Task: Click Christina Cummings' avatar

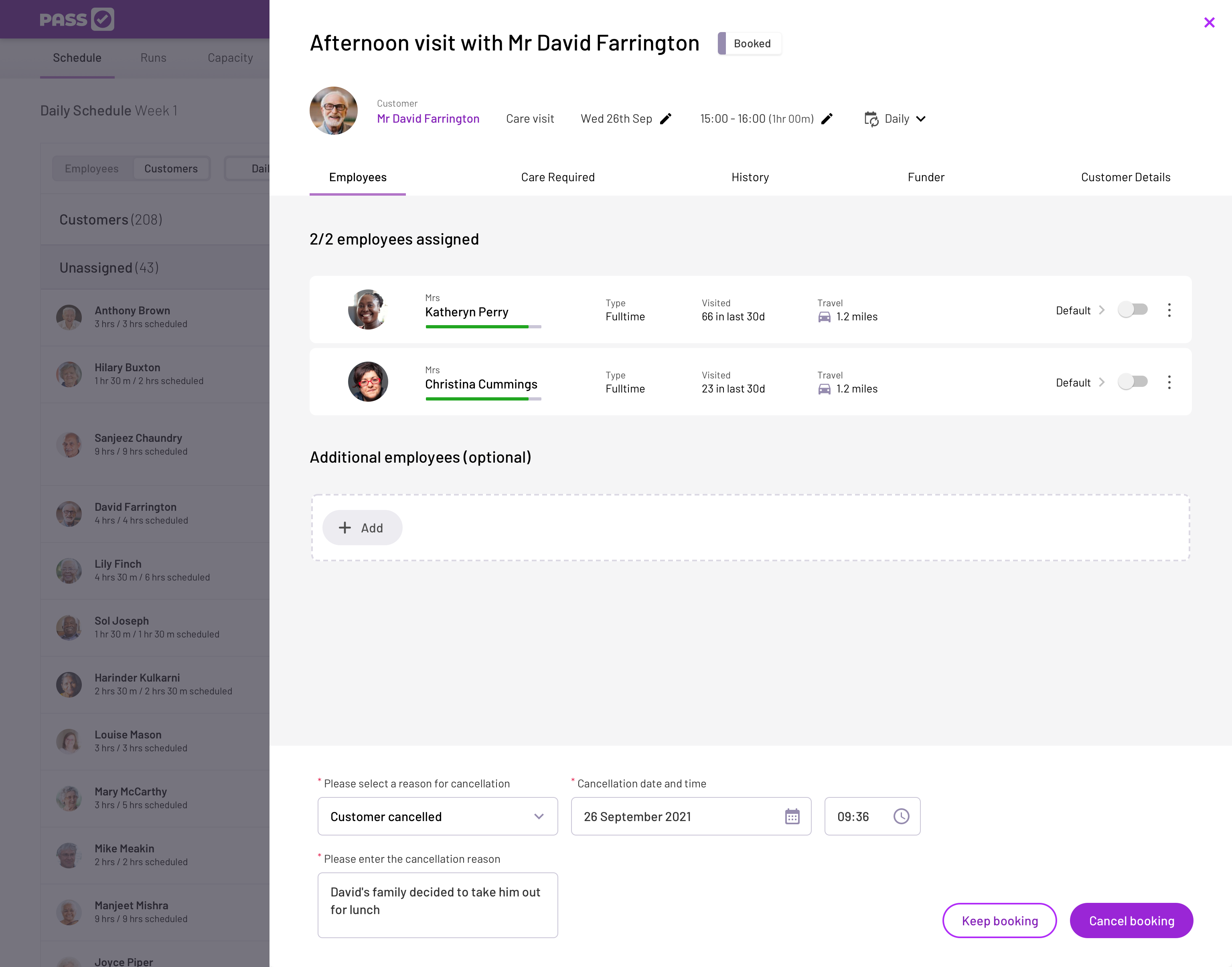Action: coord(368,382)
